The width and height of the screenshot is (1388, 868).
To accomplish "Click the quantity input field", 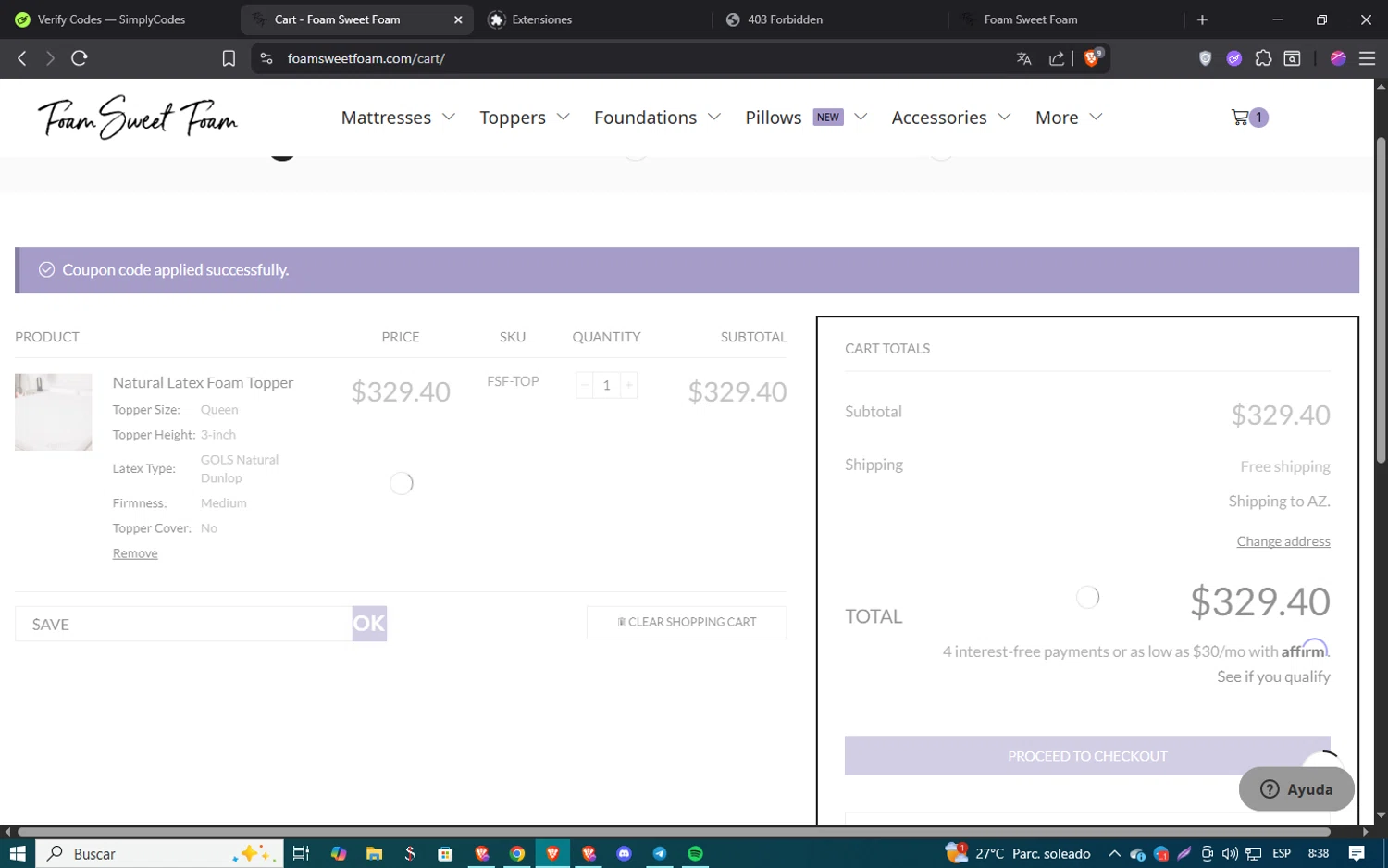I will pos(607,385).
